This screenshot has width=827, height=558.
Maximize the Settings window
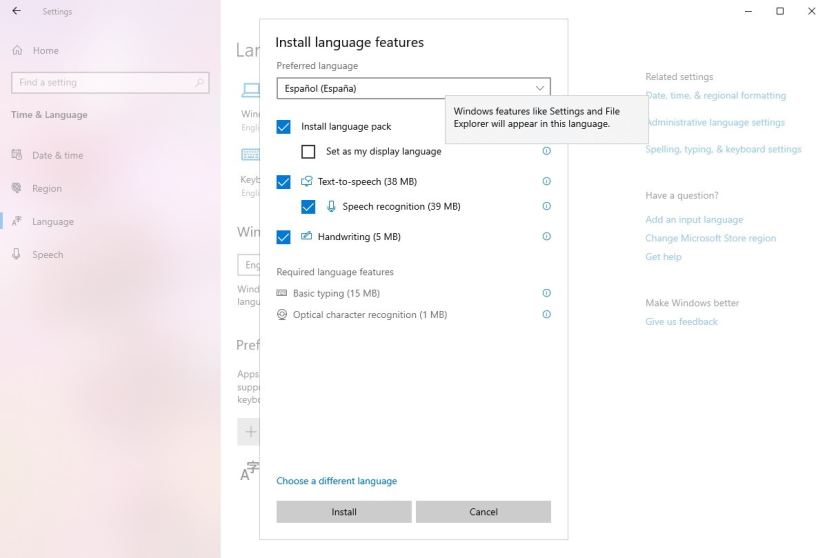pos(780,11)
